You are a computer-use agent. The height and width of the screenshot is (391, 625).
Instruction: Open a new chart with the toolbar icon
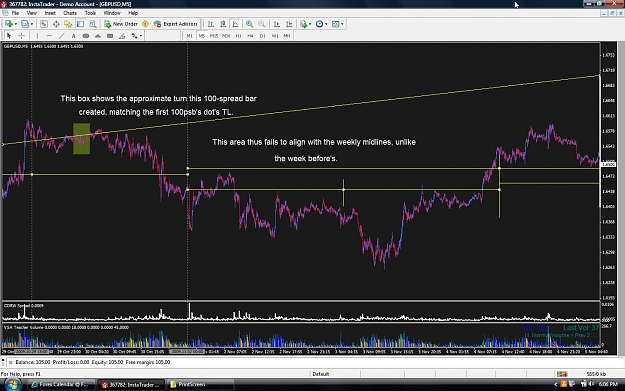click(x=8, y=24)
